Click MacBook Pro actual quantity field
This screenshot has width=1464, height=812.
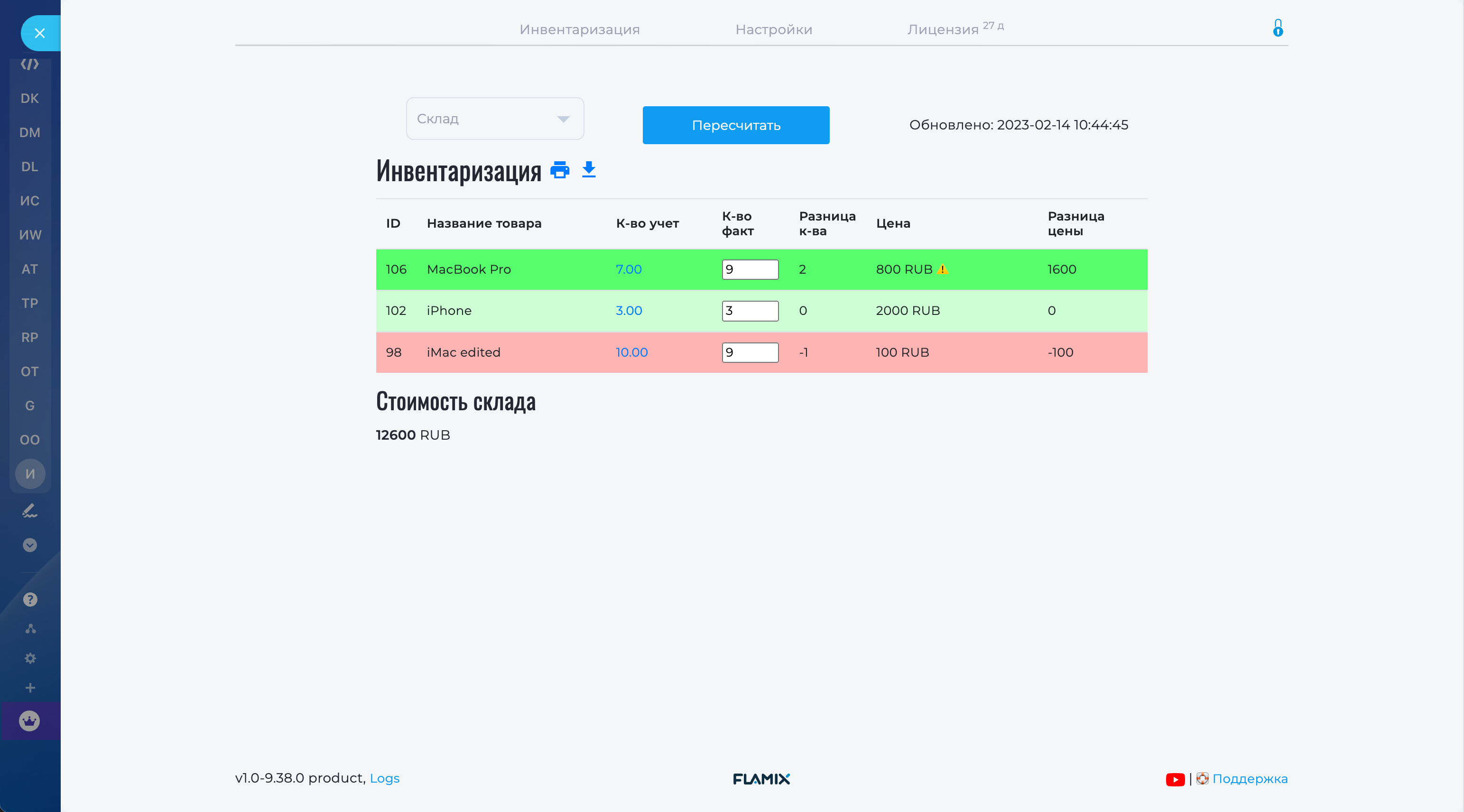point(750,269)
